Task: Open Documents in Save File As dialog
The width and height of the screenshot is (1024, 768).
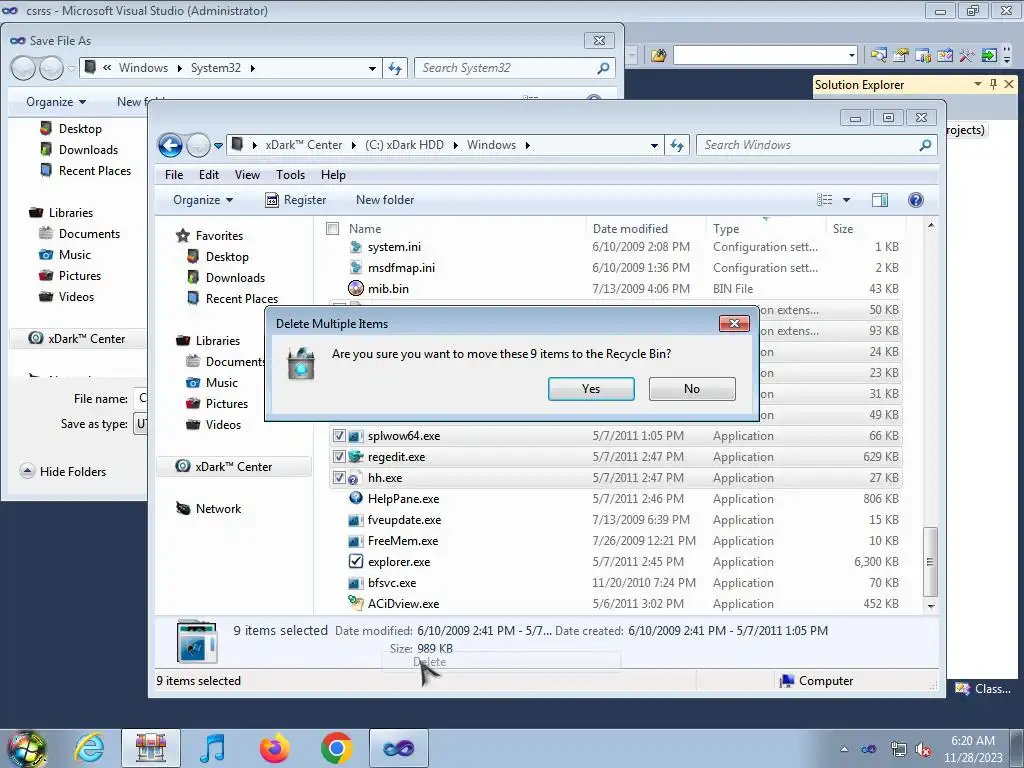Action: coord(89,234)
